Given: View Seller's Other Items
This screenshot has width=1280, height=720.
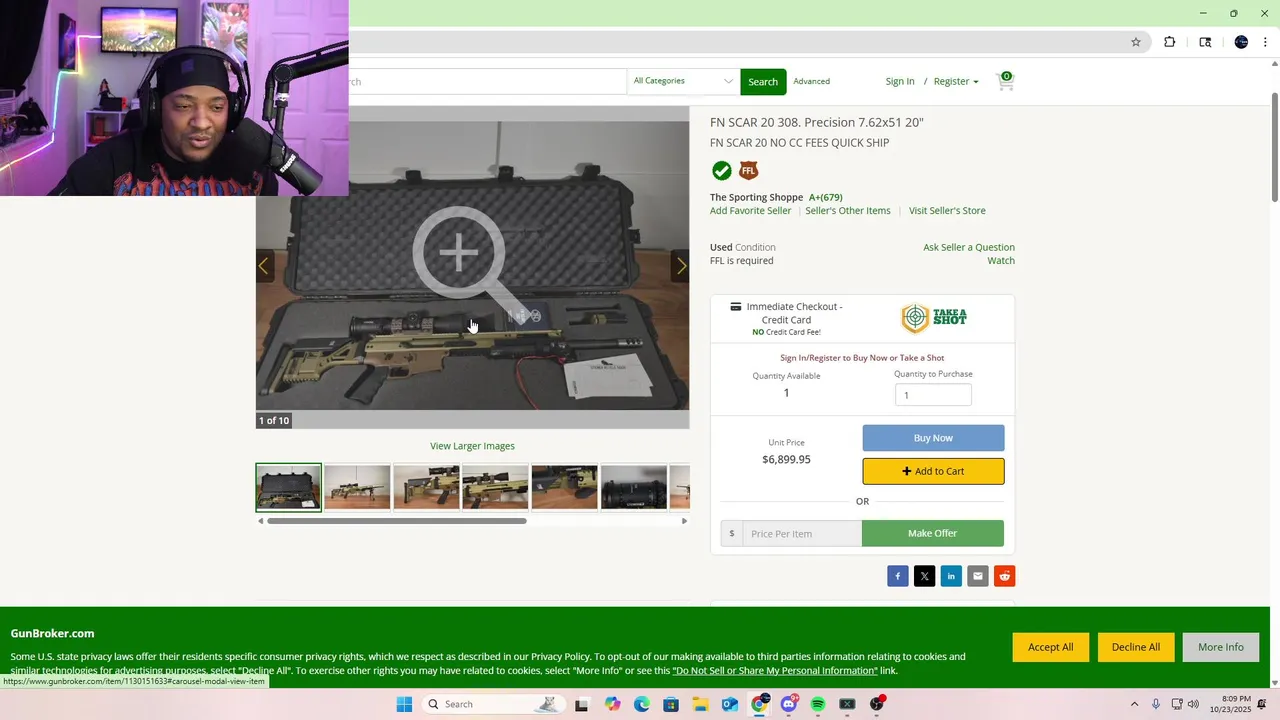Looking at the screenshot, I should (x=848, y=210).
